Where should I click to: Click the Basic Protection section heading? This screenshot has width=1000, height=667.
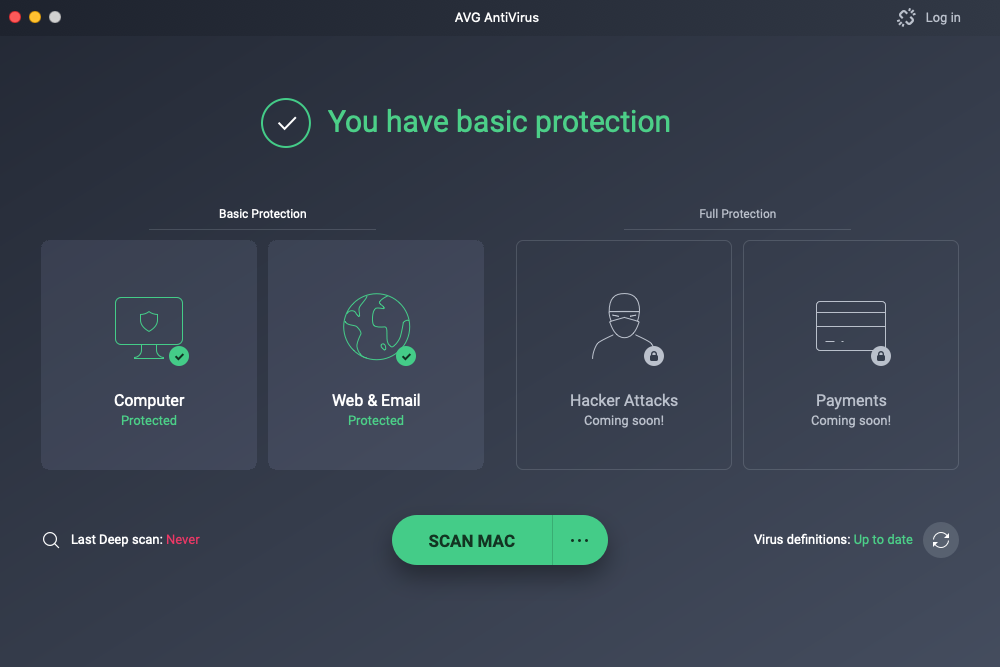(x=263, y=214)
